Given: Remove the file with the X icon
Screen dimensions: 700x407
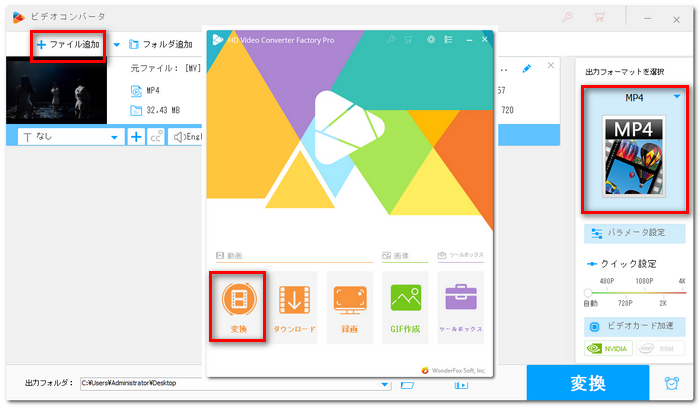Looking at the screenshot, I should (x=551, y=66).
